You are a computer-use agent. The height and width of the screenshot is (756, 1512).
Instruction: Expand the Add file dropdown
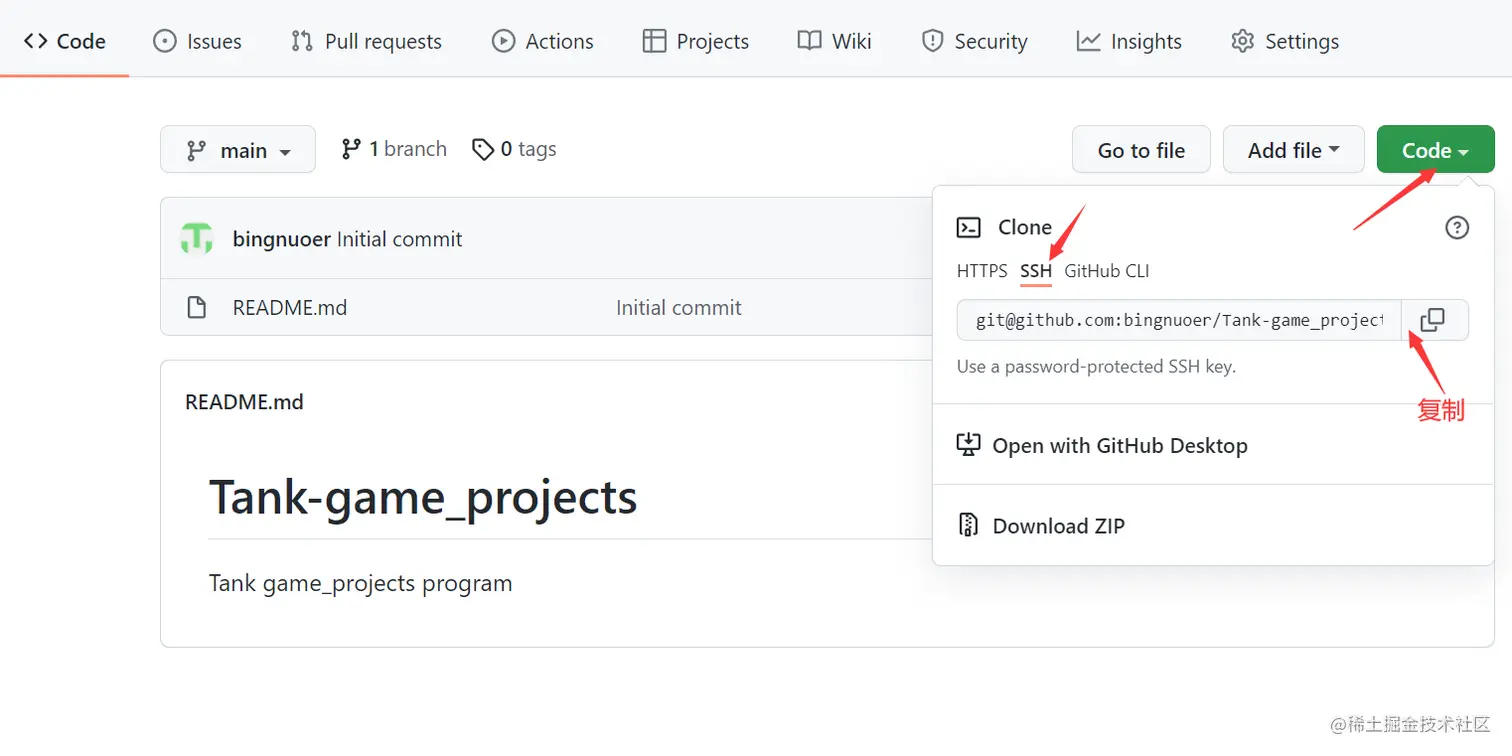coord(1293,150)
